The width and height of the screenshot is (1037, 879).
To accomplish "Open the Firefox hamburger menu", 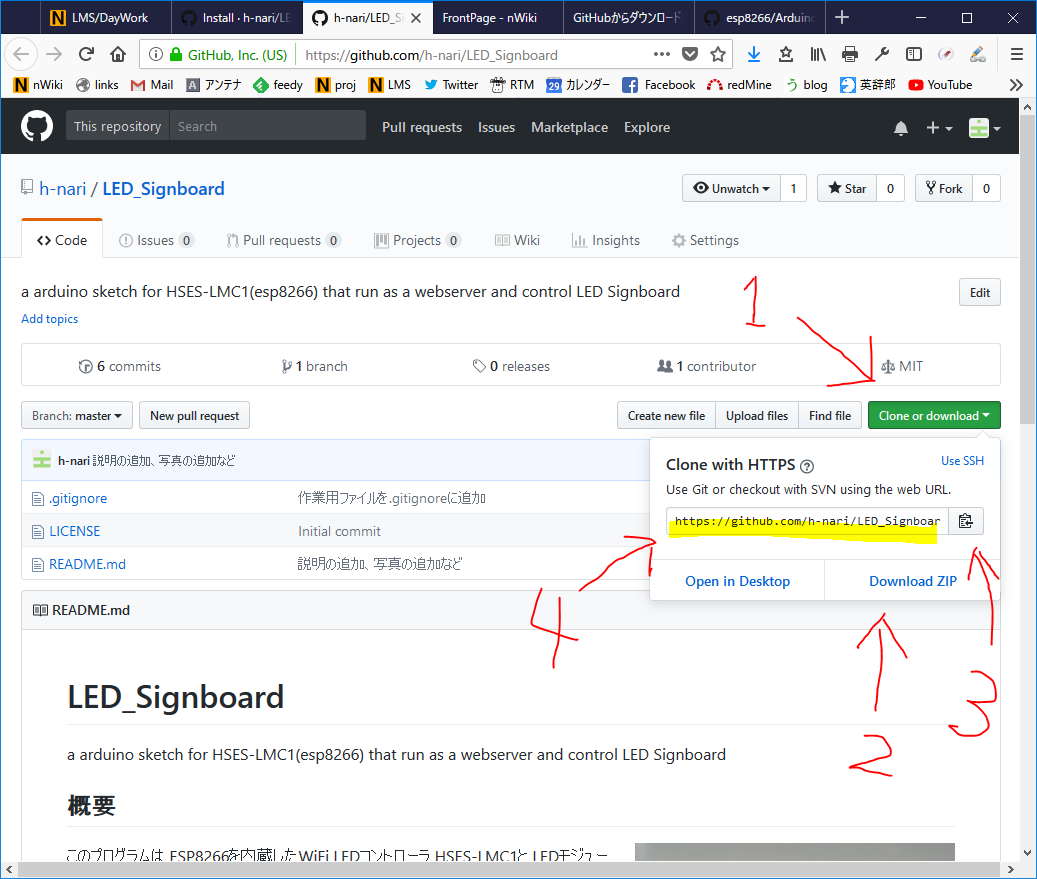I will click(1017, 55).
